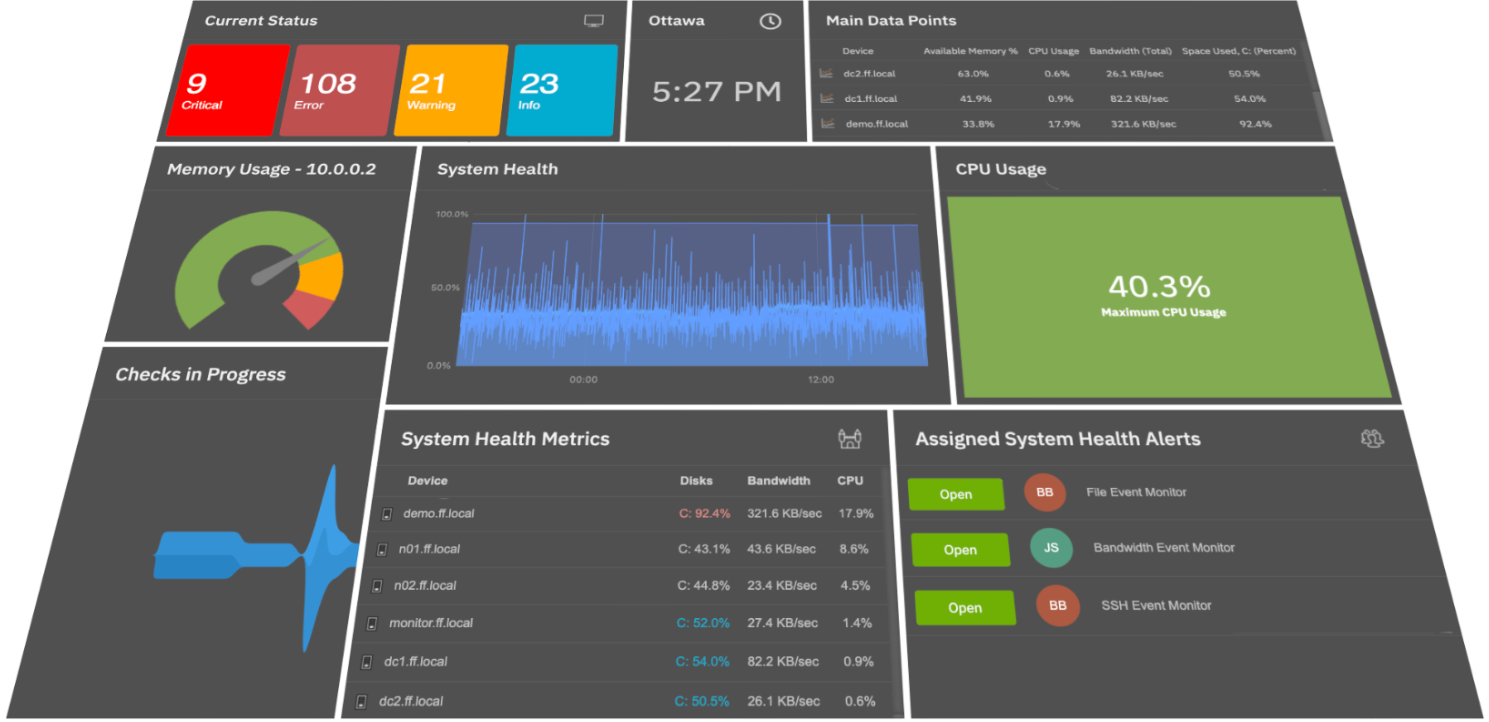Viewport: 1489px width, 722px height.
Task: Open the Bandwidth Event Monitor alert
Action: point(960,549)
